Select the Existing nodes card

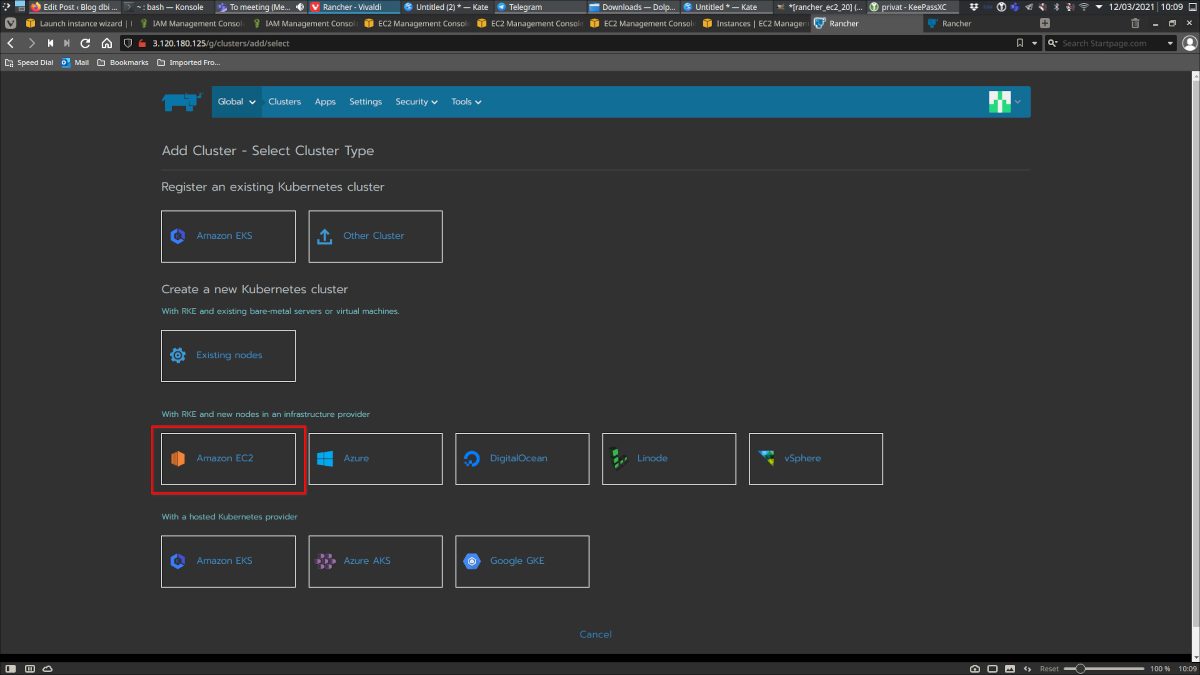228,355
